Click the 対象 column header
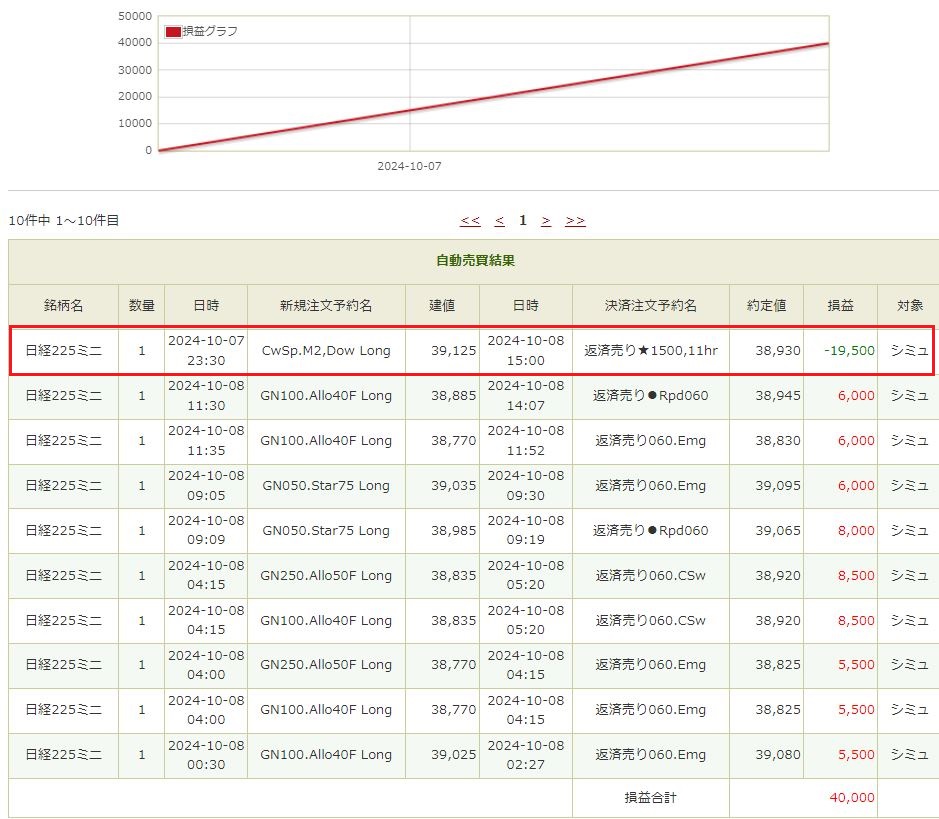Image resolution: width=939 pixels, height=819 pixels. coord(910,305)
